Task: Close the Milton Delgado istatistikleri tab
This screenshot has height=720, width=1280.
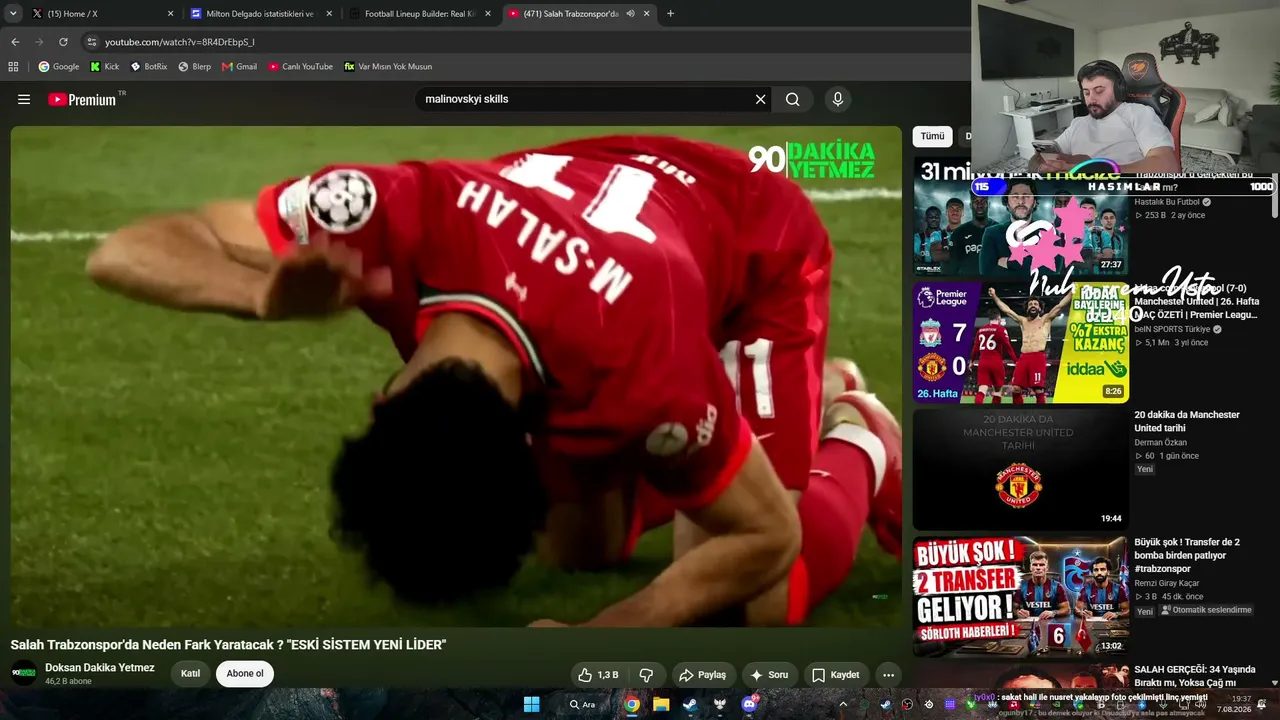Action: point(329,14)
